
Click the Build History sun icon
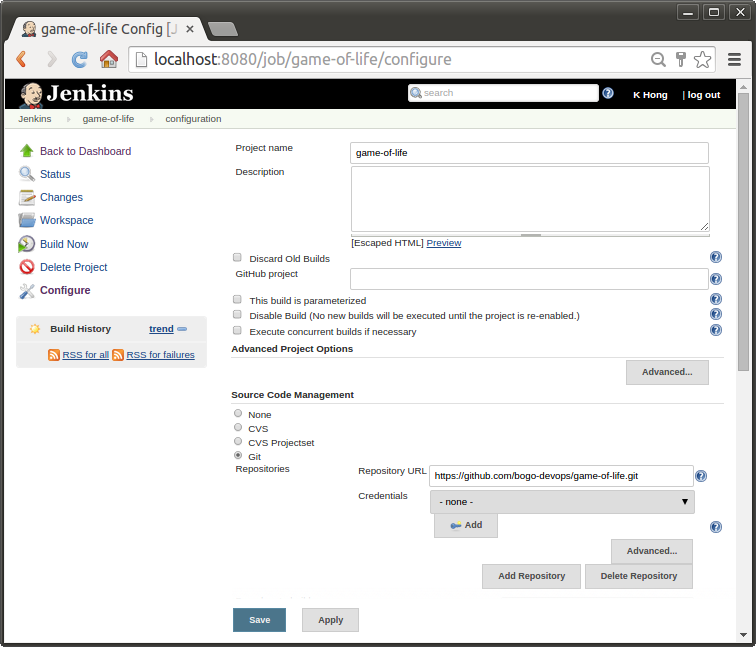pyautogui.click(x=35, y=329)
